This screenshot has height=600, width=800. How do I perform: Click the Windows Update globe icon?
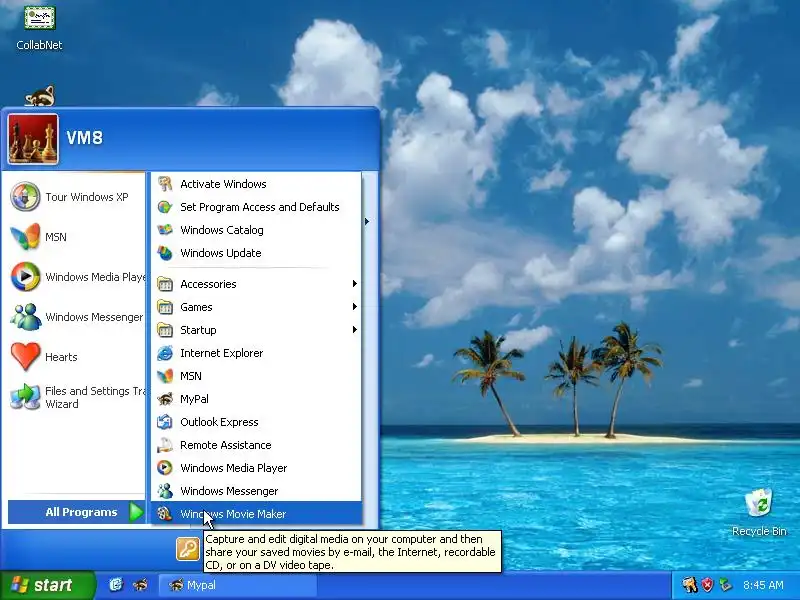165,253
